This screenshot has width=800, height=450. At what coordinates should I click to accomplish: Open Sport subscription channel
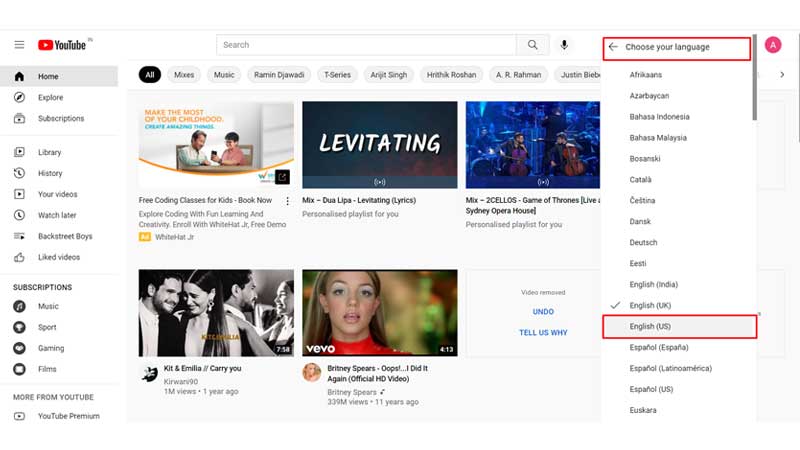point(59,327)
